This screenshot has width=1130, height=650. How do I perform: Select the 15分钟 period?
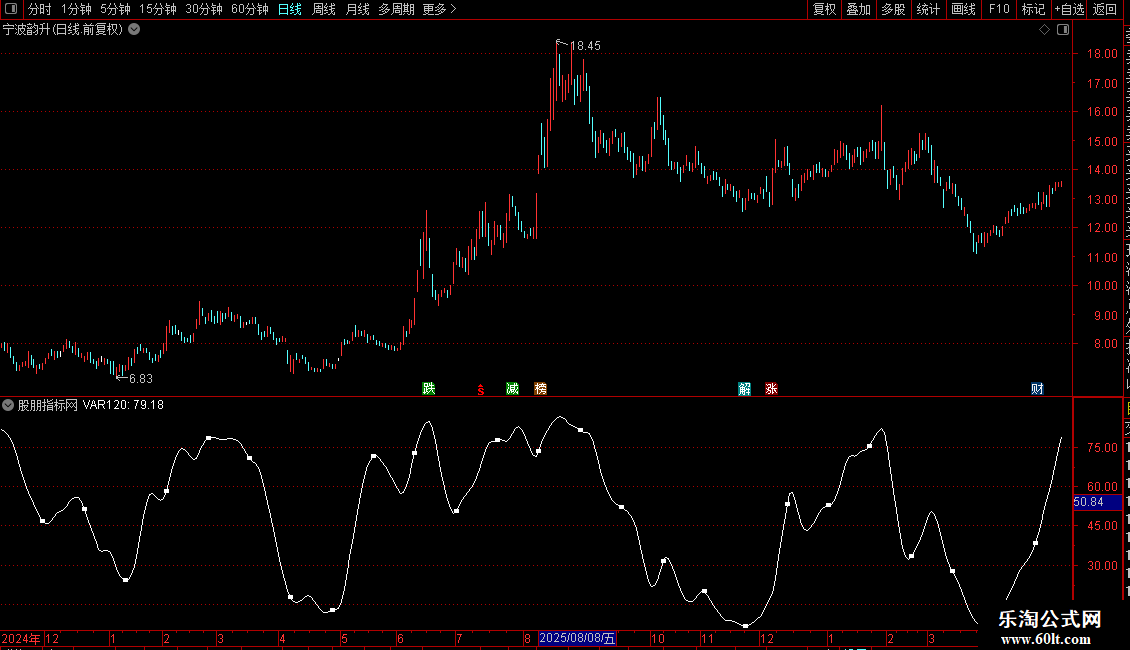tap(158, 9)
